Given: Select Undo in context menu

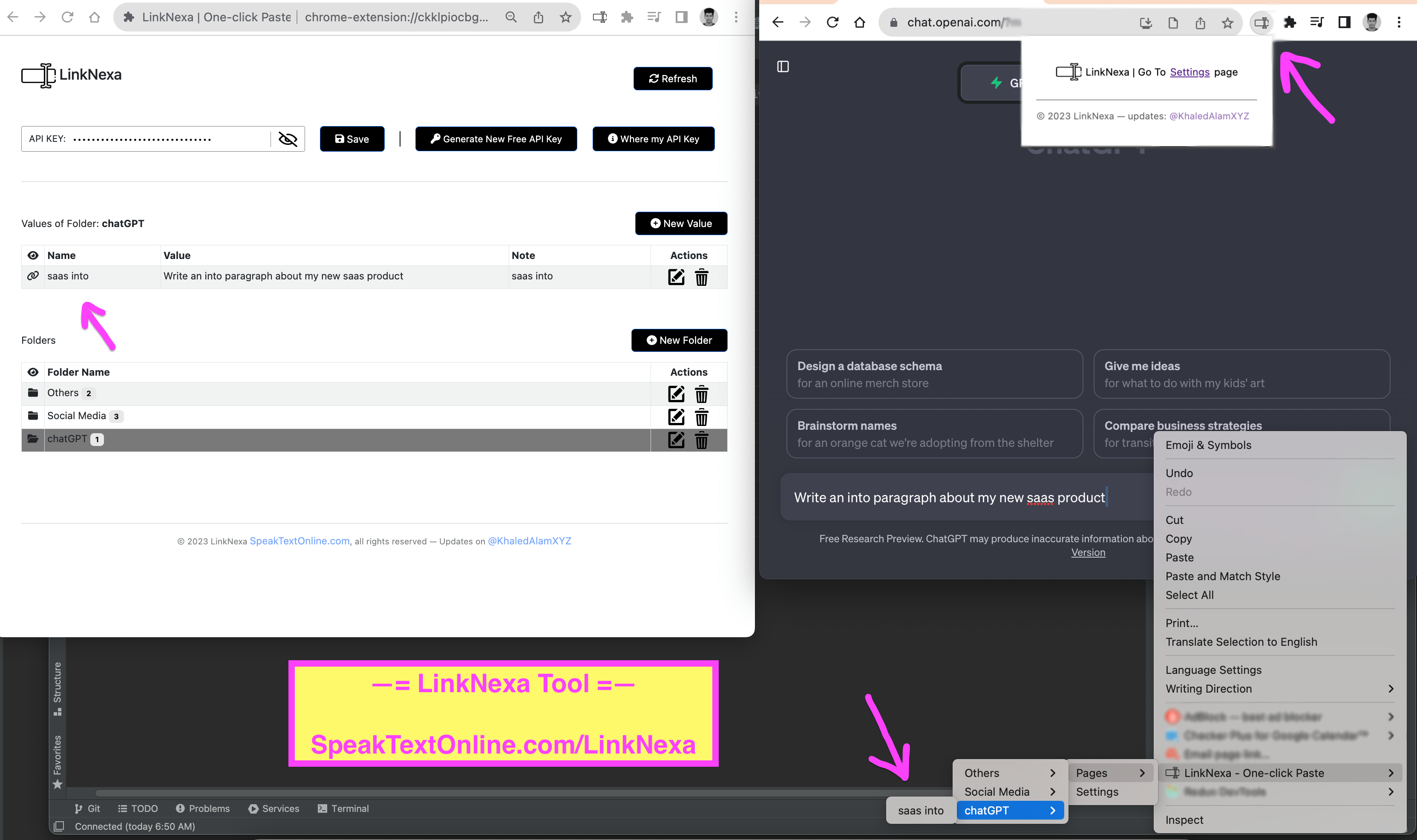Looking at the screenshot, I should click(1279, 473).
